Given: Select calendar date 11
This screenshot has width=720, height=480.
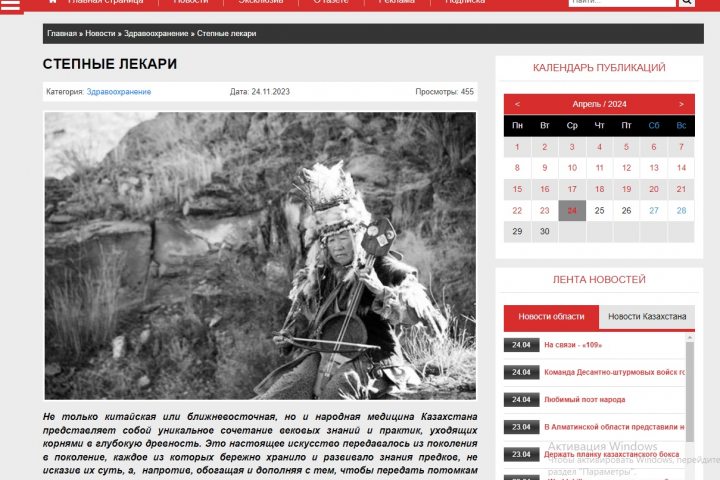Looking at the screenshot, I should (599, 168).
